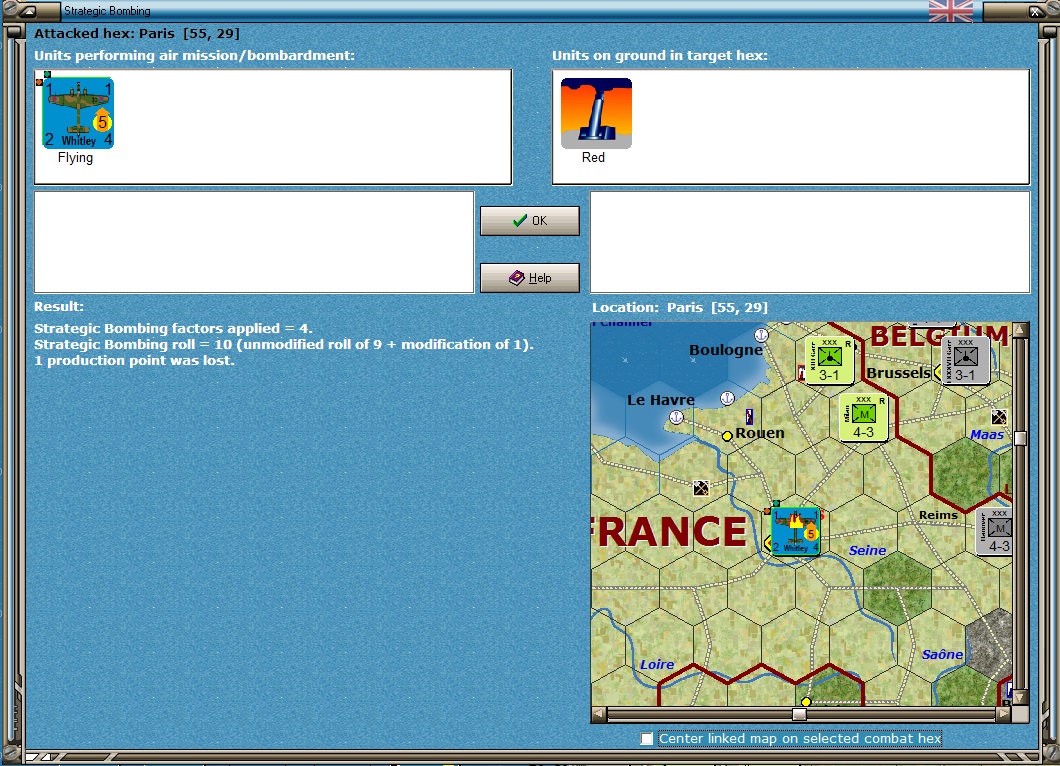Screen dimensions: 1060x766
Task: Click the Brussels city label on the map
Action: (898, 373)
